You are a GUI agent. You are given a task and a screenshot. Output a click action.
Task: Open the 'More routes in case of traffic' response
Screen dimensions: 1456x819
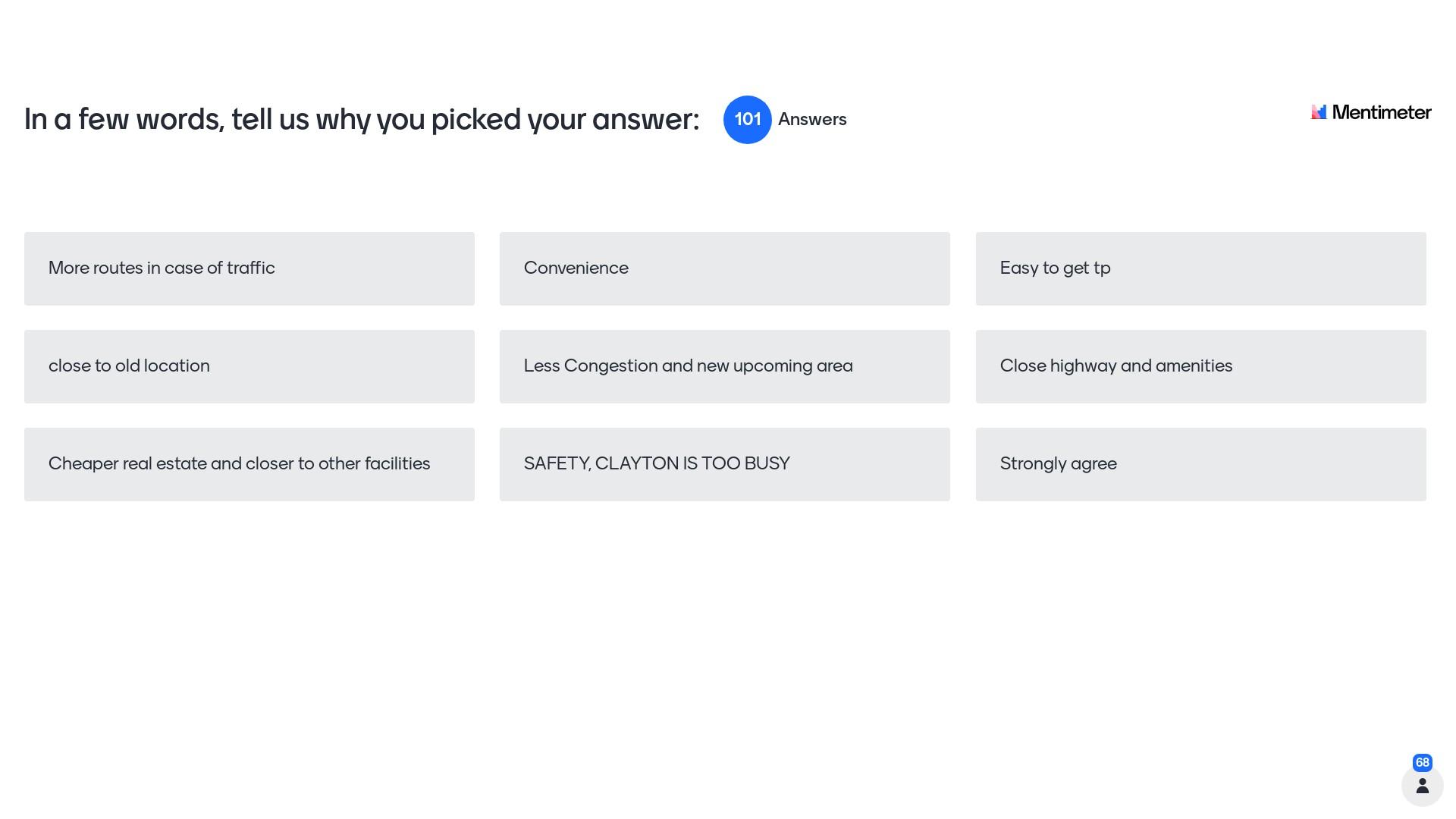249,268
